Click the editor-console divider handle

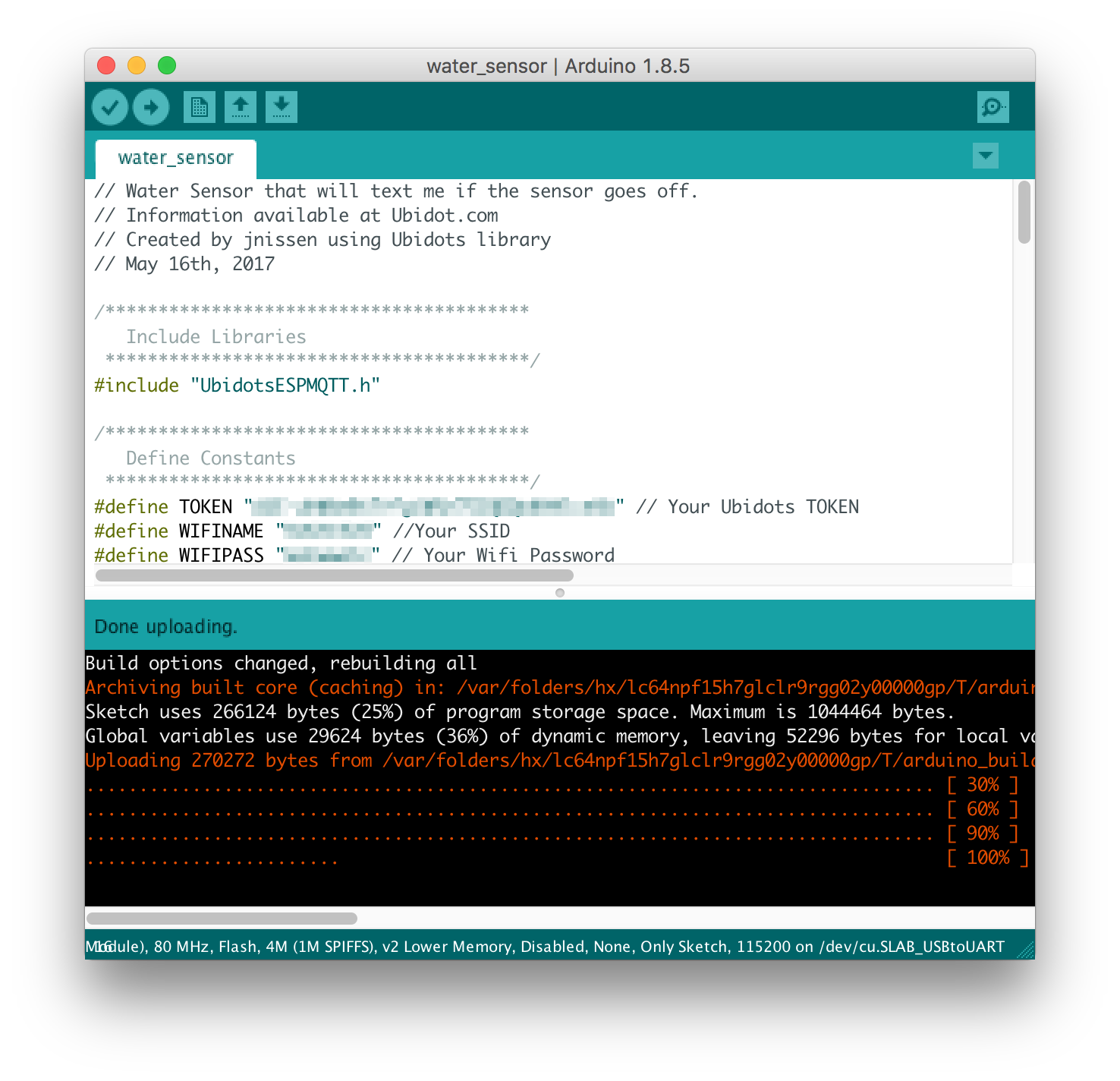coord(560,593)
